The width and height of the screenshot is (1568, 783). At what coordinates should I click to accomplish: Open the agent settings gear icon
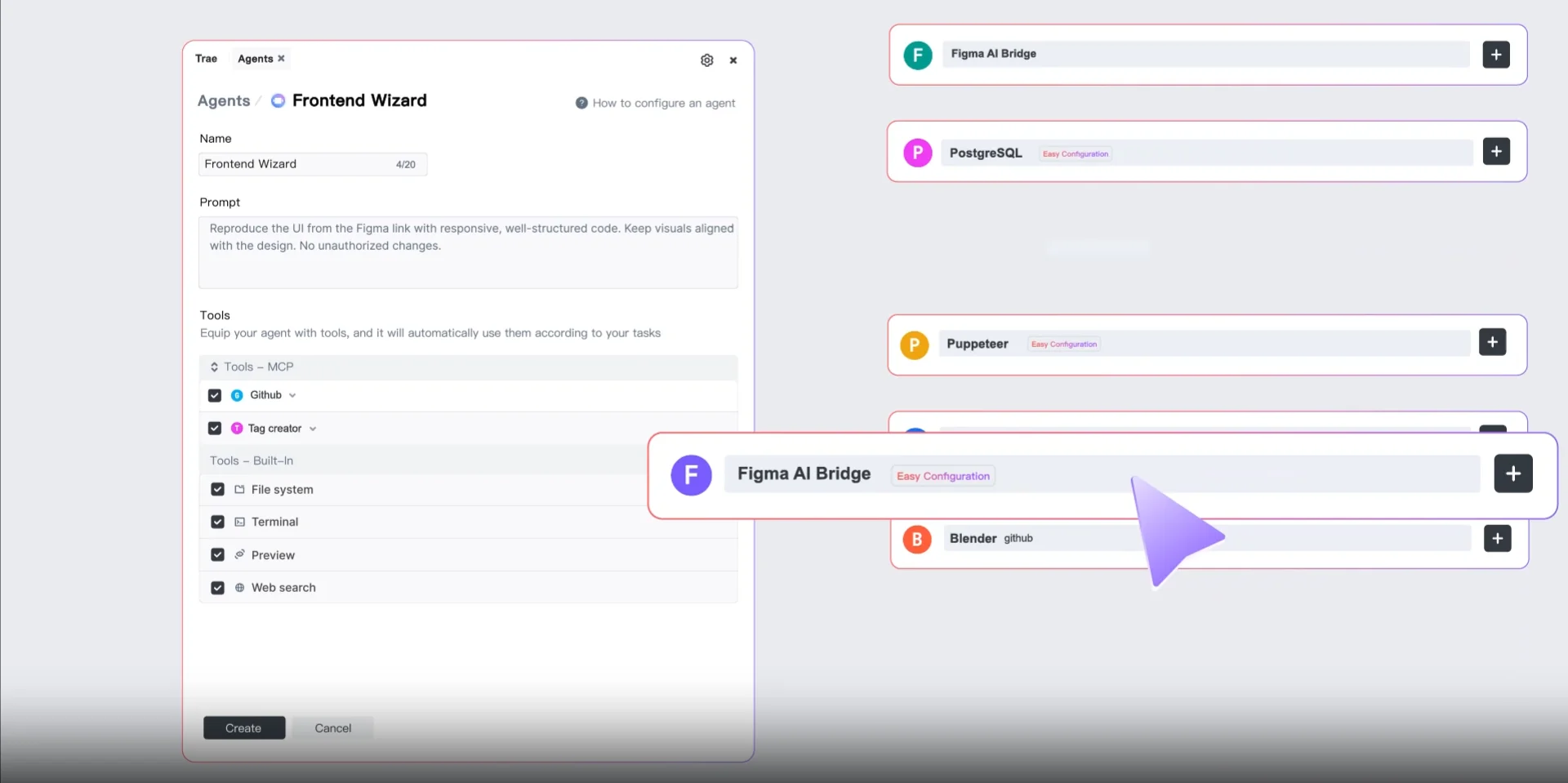(x=707, y=60)
